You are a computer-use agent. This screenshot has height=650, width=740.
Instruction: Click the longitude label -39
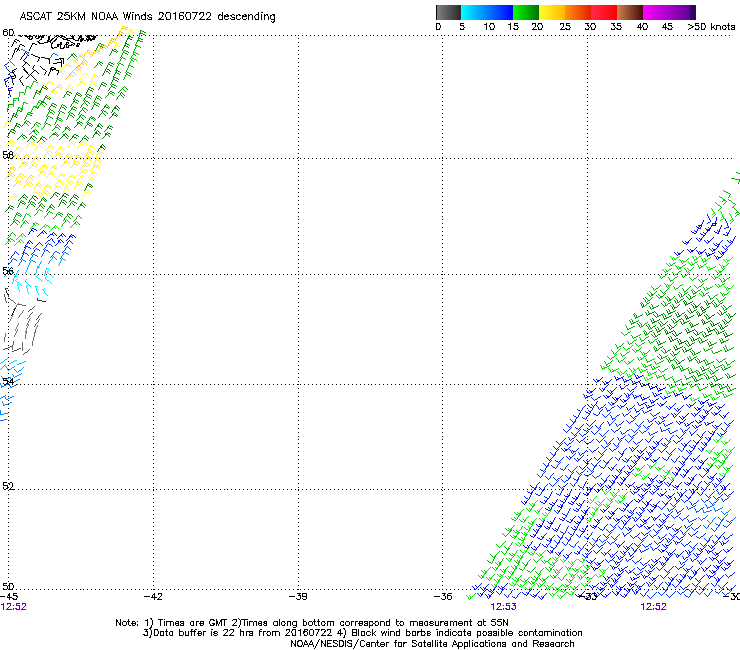(298, 597)
